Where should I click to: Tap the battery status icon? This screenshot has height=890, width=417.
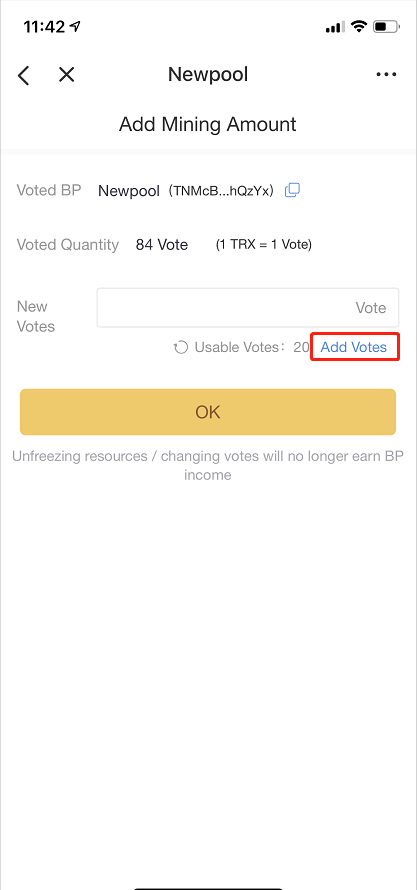point(387,26)
